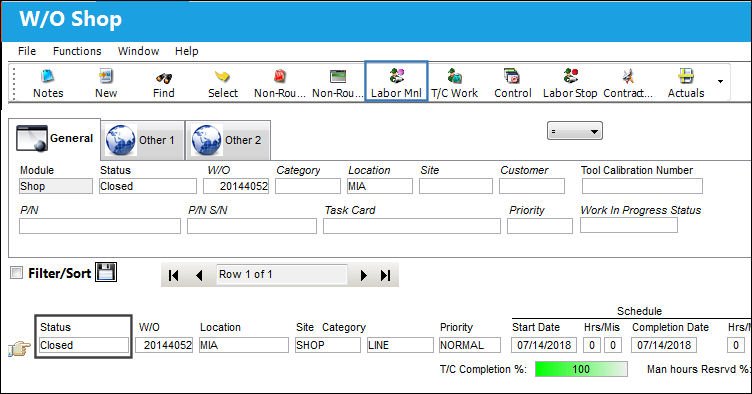Screen dimensions: 752x394
Task: Click the Priority cell showing NORMAL
Action: (470, 345)
